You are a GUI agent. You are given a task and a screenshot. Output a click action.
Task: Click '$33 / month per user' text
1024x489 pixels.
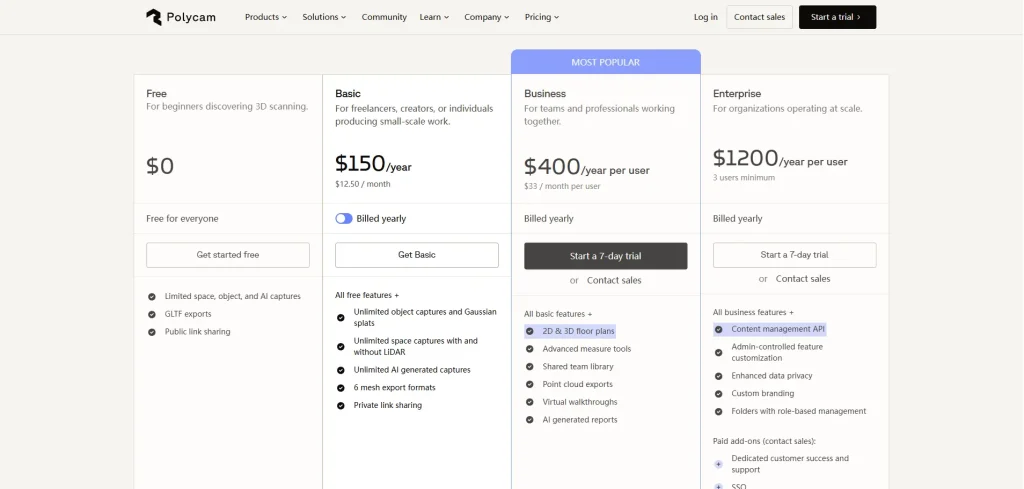point(562,186)
